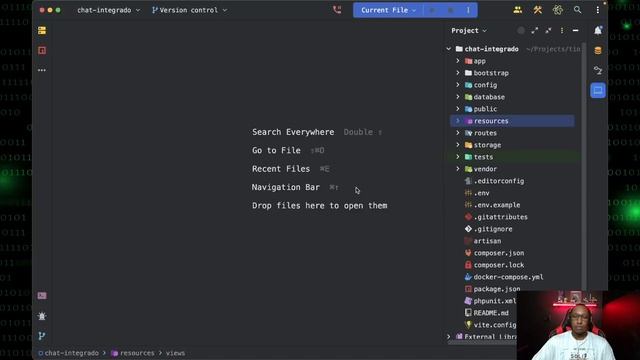Expand the resources folder

coord(458,121)
